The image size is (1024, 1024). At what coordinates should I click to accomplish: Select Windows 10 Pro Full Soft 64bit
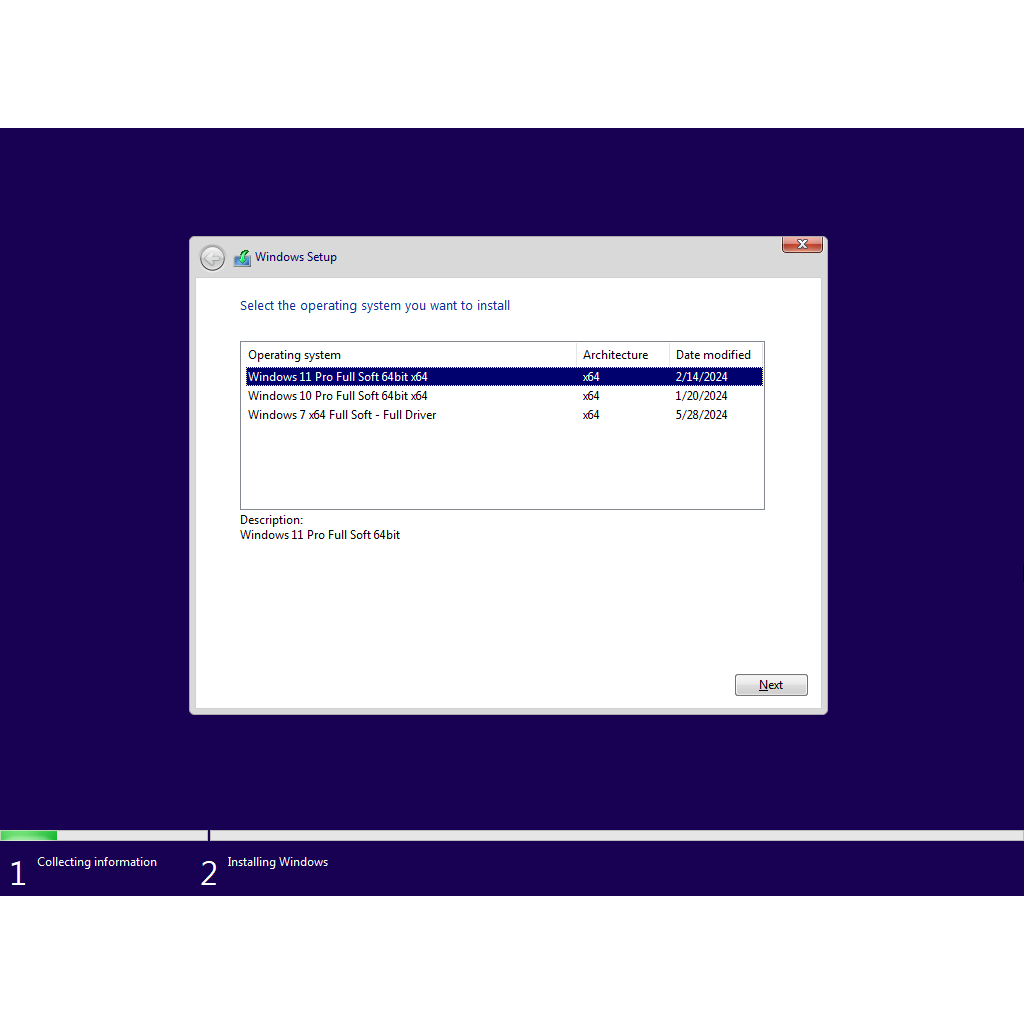[x=337, y=396]
